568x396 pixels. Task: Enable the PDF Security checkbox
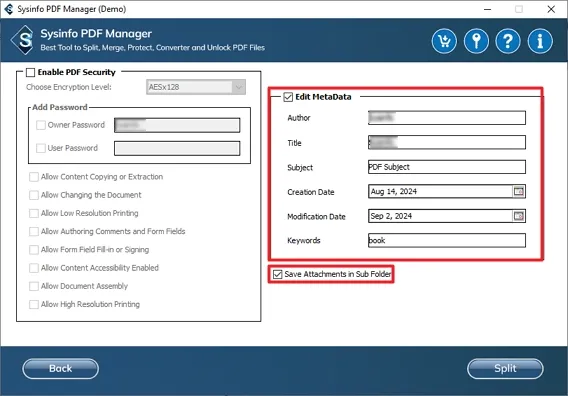coord(30,72)
